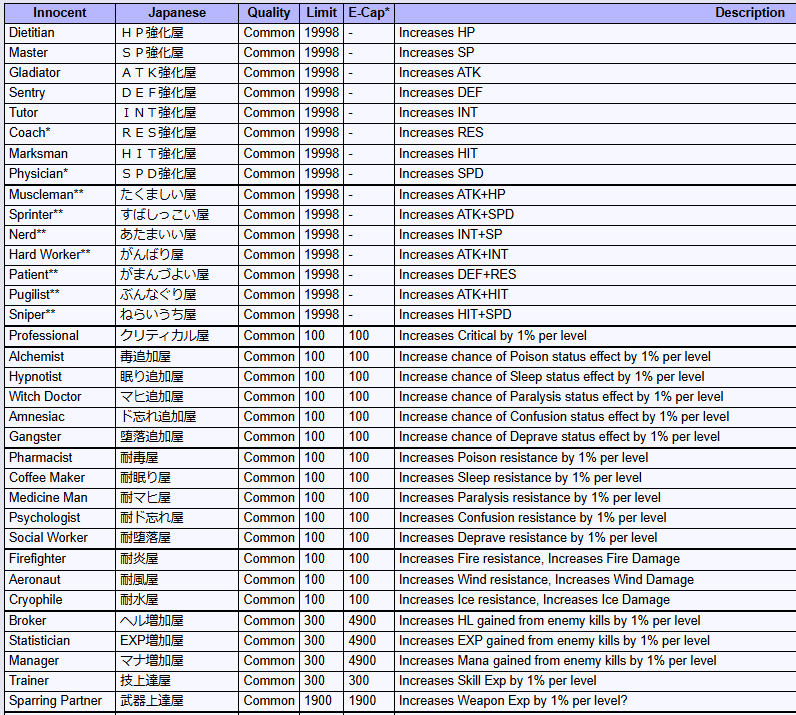Select the Broker cell
The width and height of the screenshot is (796, 715).
coord(60,621)
